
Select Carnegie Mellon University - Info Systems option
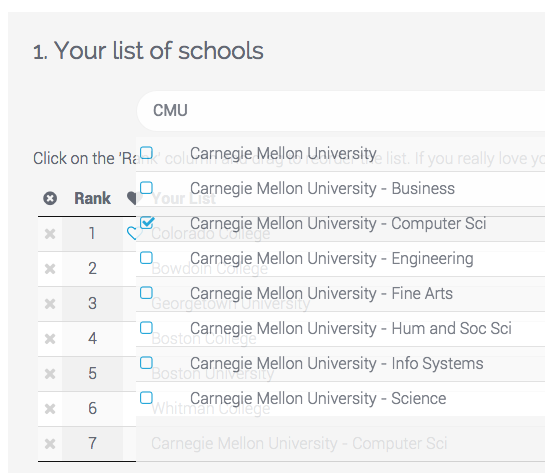340,364
